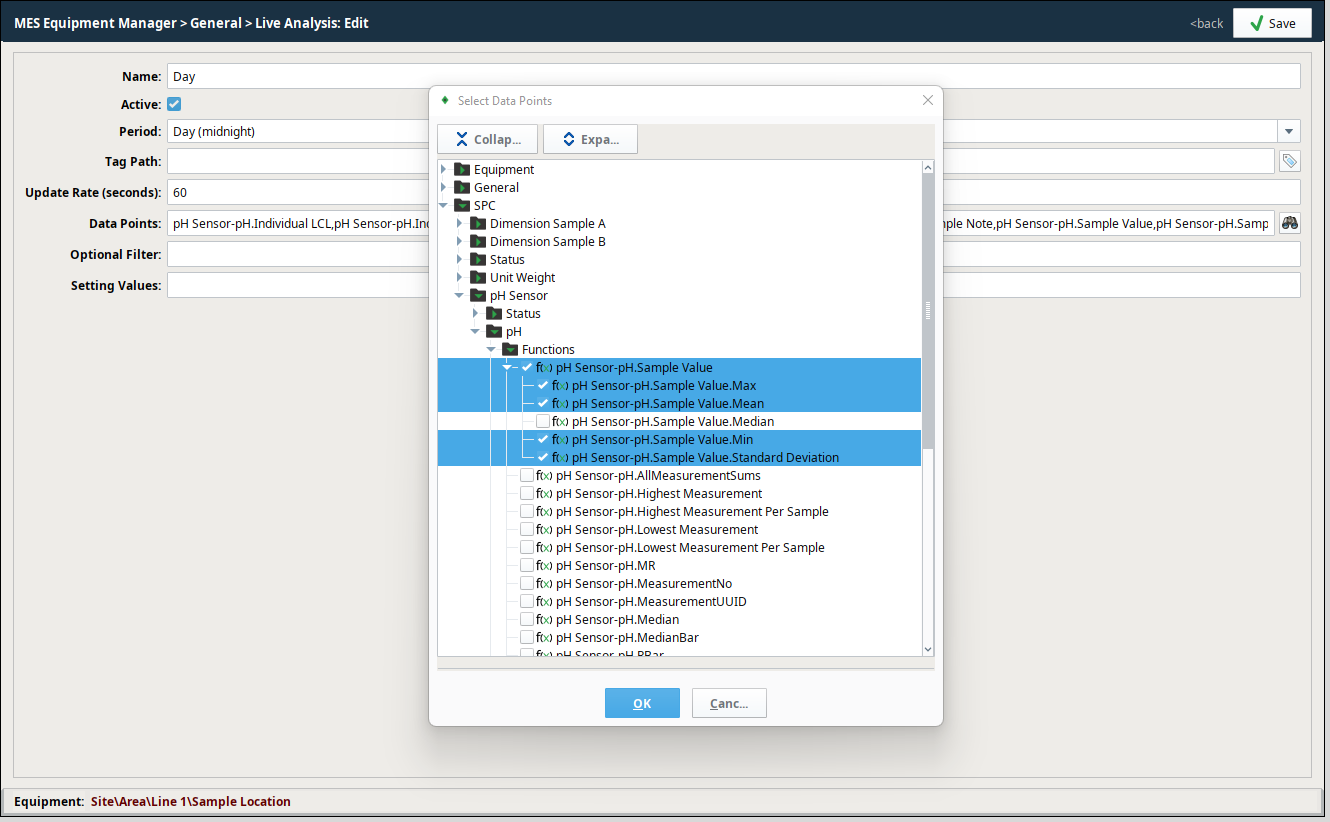Click the Save button
This screenshot has height=822, width=1330.
click(x=1271, y=23)
